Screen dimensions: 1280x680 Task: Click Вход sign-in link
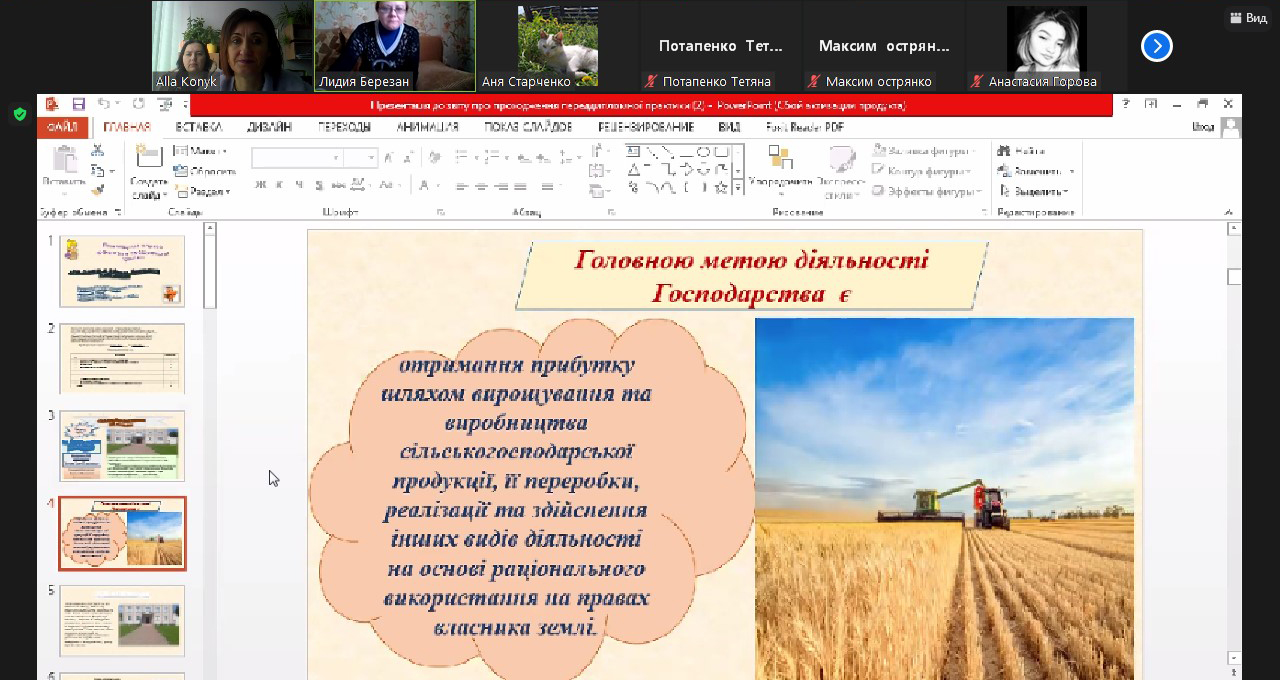[1203, 127]
